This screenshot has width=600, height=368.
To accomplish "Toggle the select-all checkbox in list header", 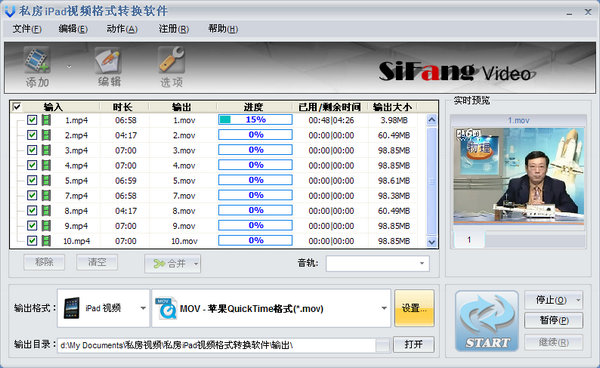I will (x=16, y=107).
